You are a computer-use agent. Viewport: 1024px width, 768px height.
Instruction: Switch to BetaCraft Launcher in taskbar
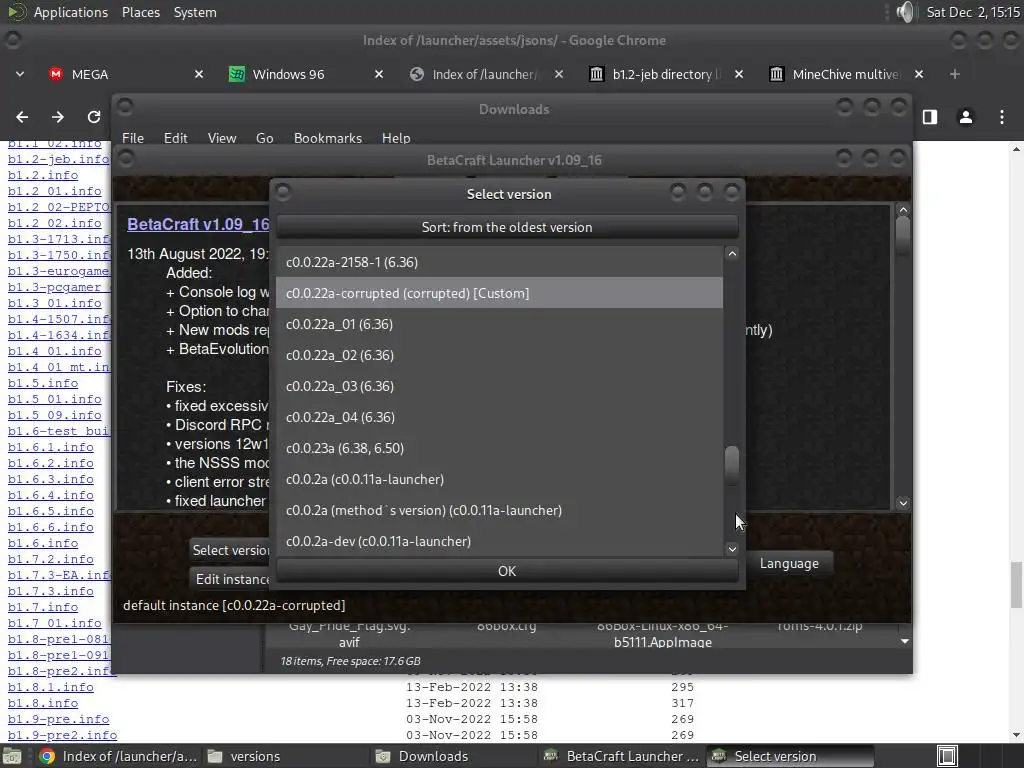621,756
